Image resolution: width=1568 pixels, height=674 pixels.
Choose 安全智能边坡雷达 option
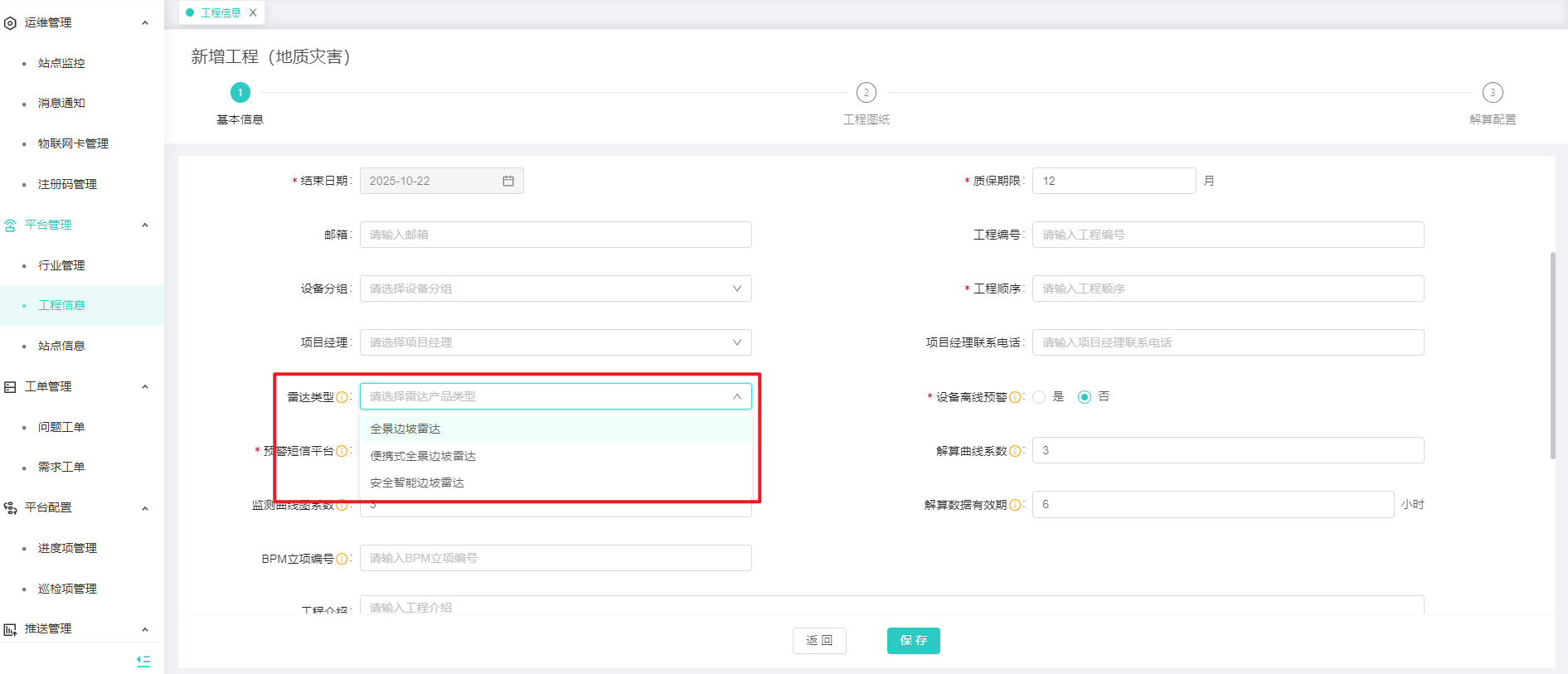[417, 482]
